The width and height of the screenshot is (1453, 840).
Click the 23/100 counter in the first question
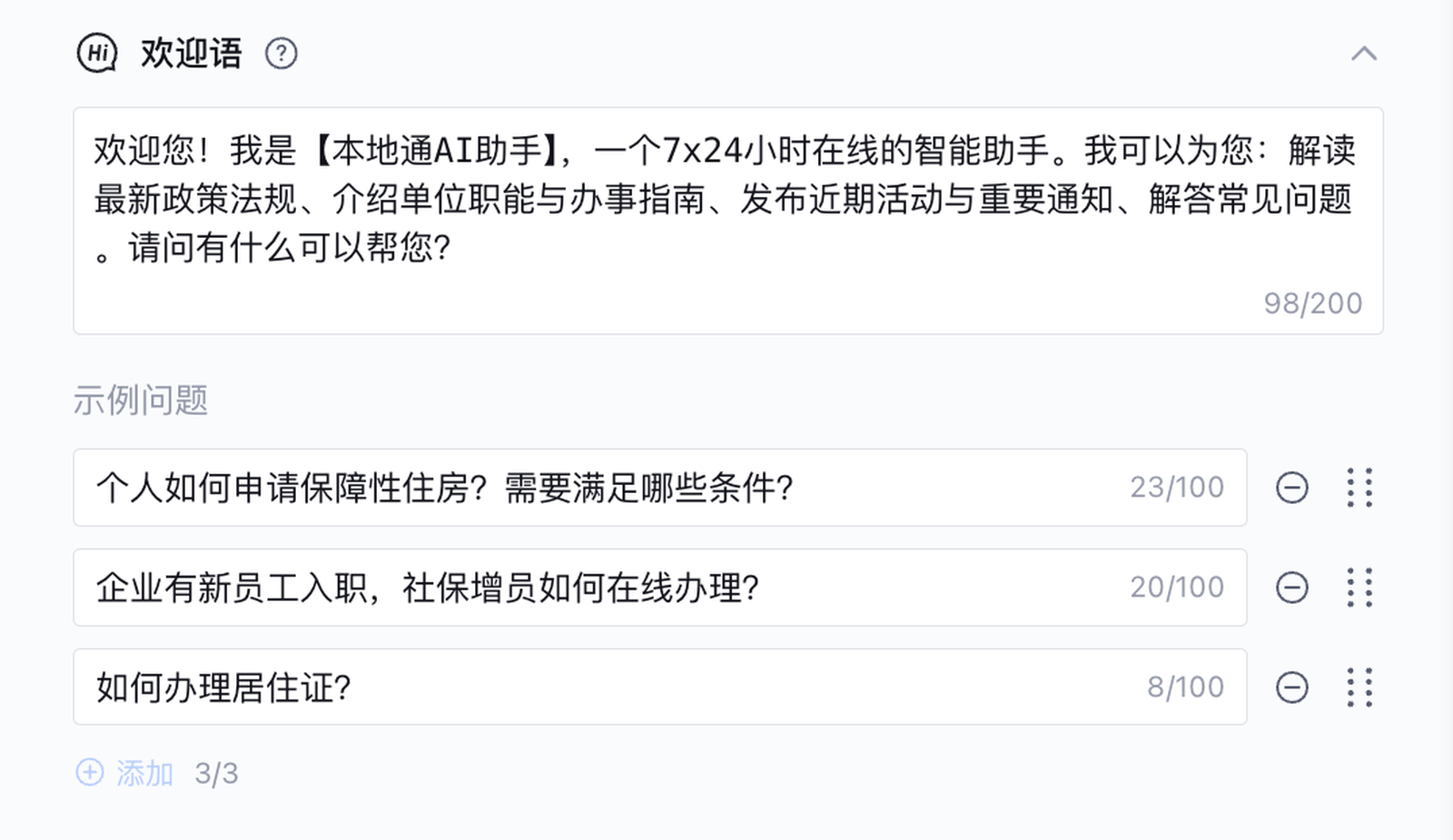[1176, 488]
